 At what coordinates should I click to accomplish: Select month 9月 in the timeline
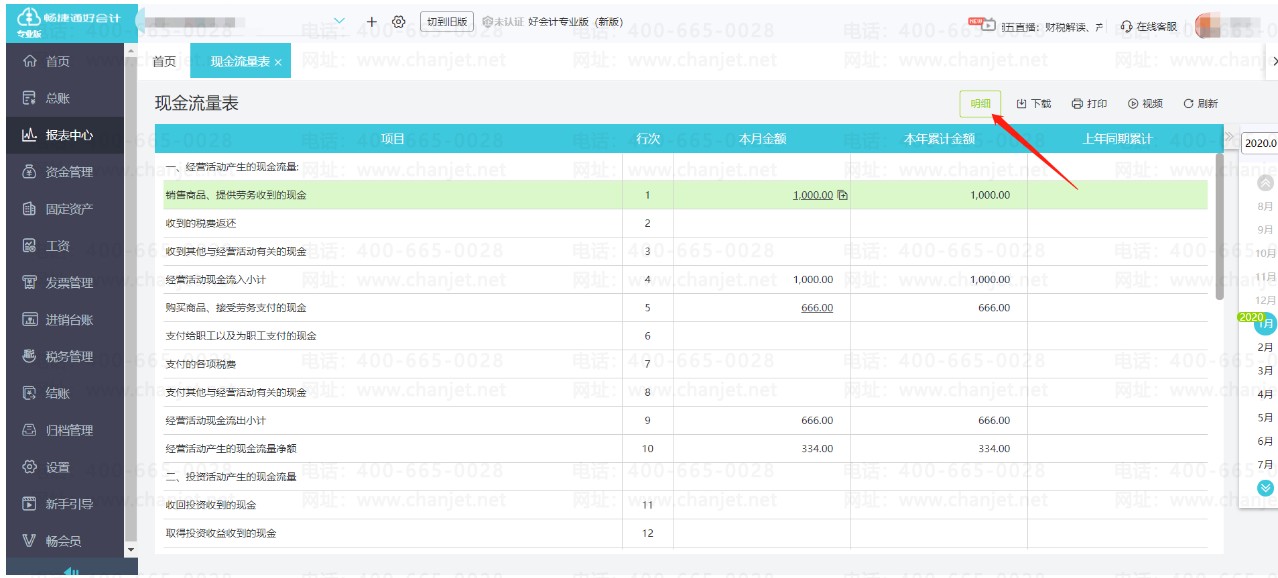click(1266, 230)
